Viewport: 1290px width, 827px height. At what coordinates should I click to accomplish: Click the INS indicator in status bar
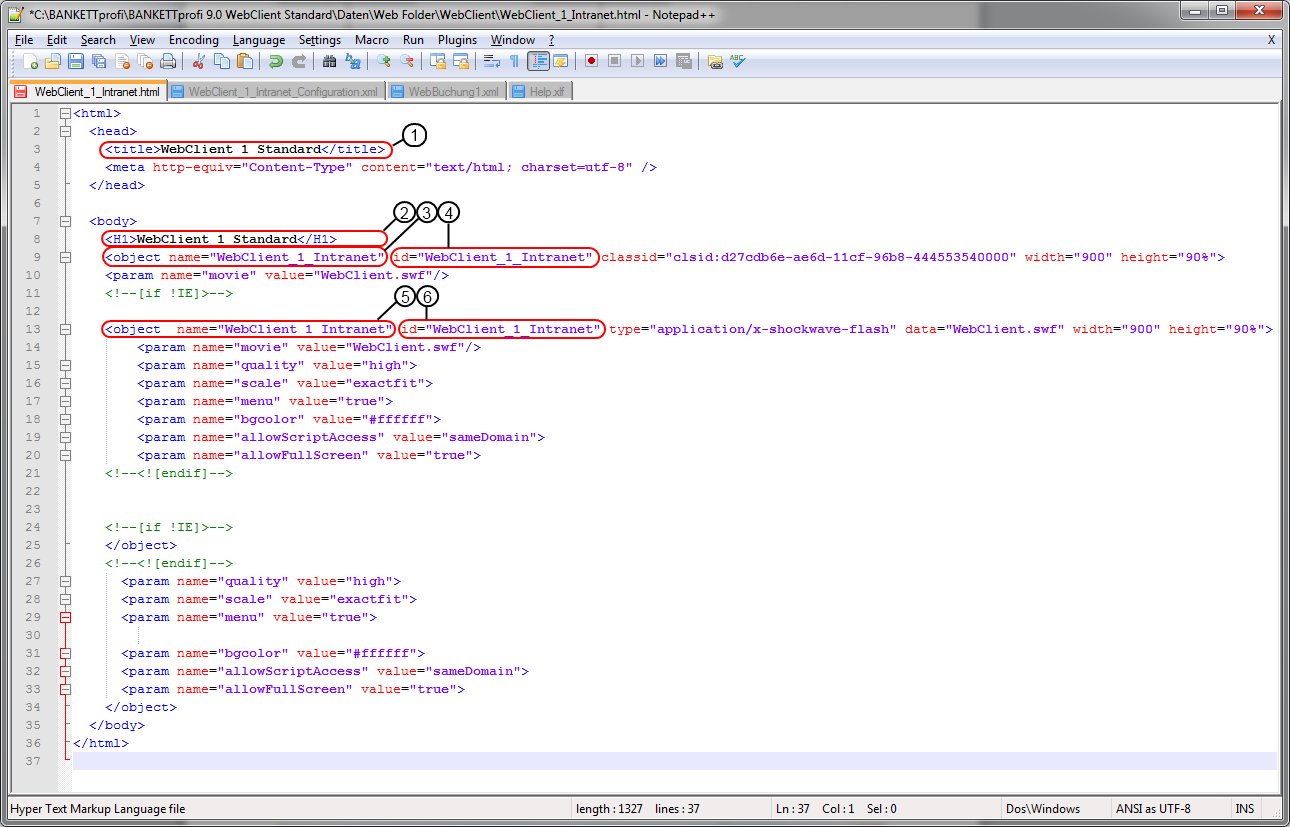coord(1244,809)
